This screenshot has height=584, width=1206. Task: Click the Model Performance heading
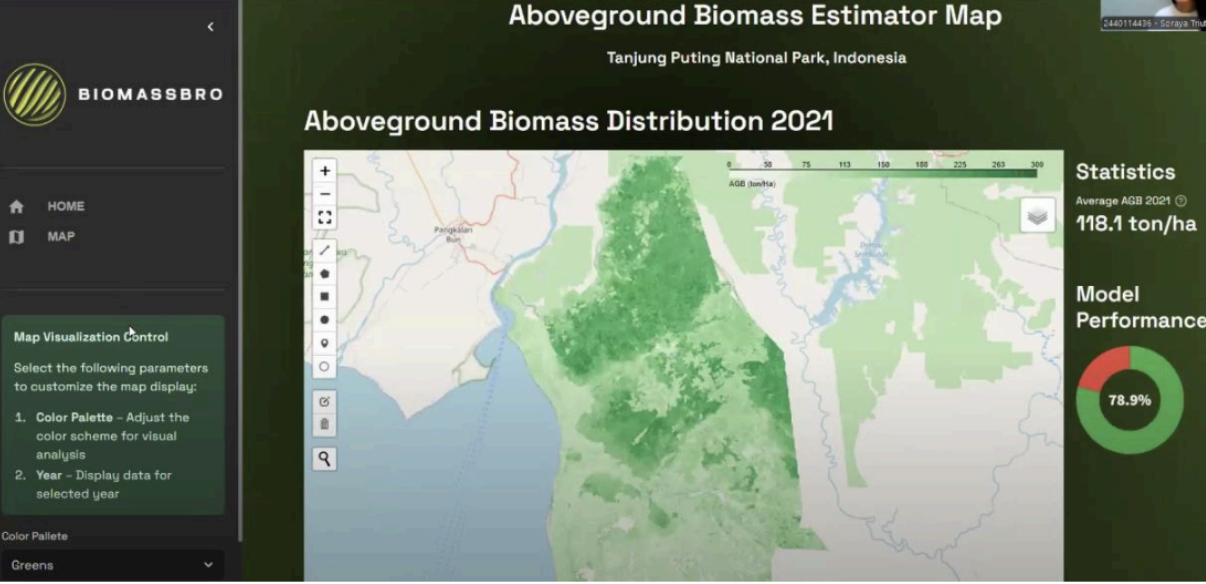click(x=1140, y=307)
